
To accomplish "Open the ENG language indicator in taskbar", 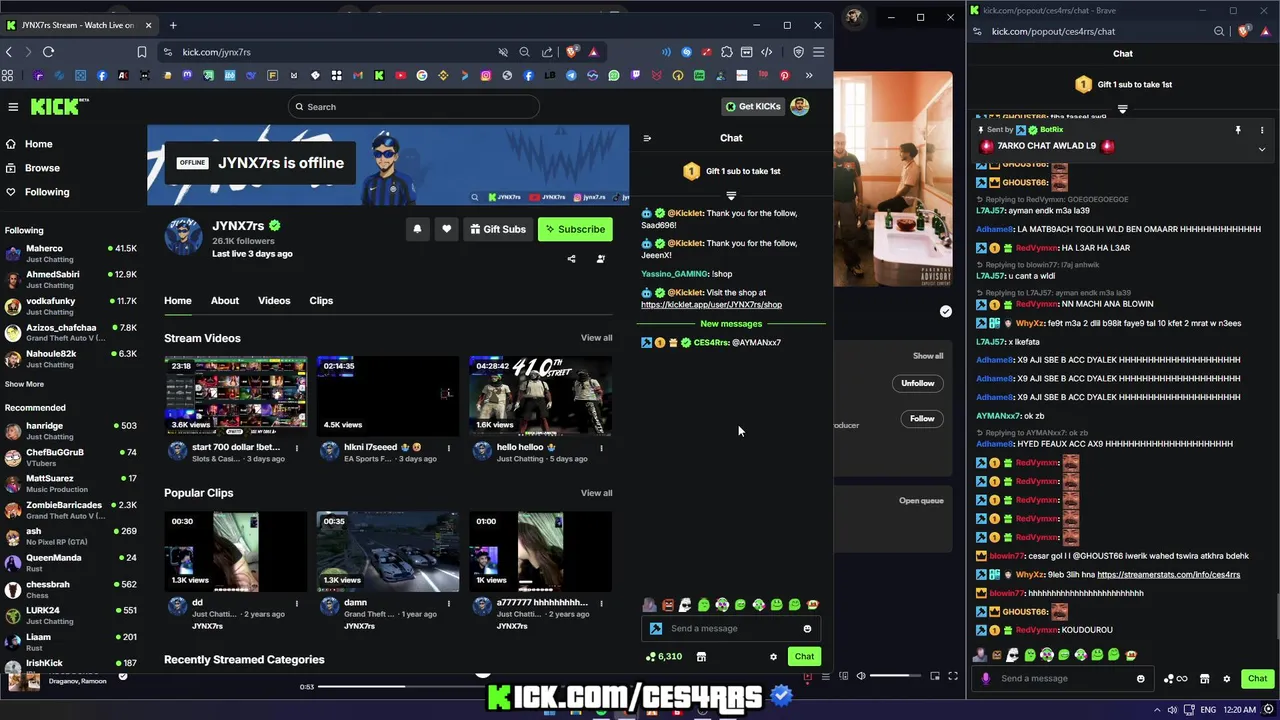I will tap(1208, 709).
